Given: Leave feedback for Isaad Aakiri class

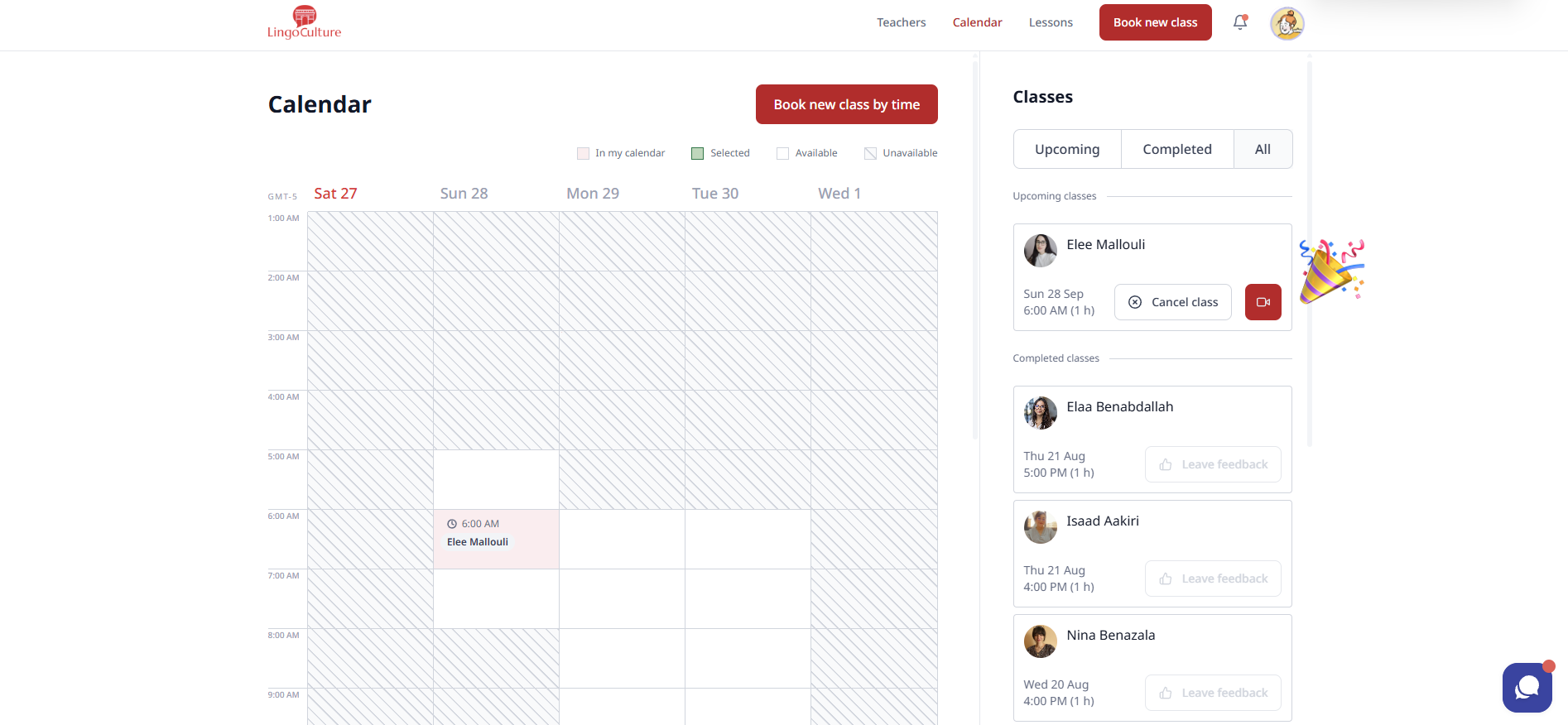Looking at the screenshot, I should pyautogui.click(x=1213, y=579).
